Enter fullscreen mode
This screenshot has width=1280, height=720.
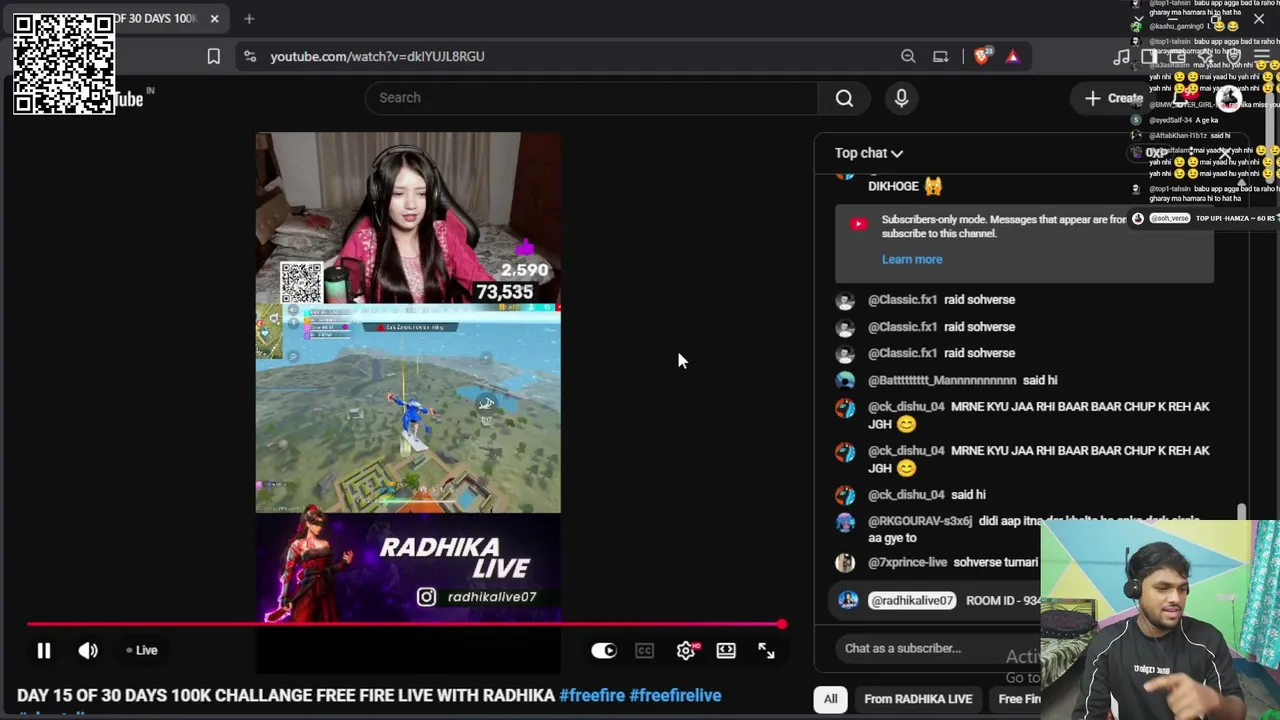[766, 651]
